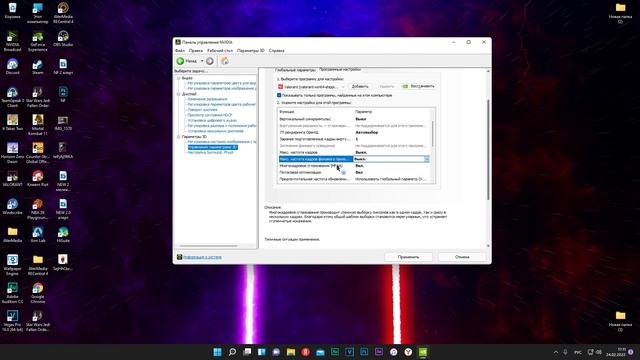640x360 pixels.
Task: Open the Информация о системе link
Action: pyautogui.click(x=202, y=257)
